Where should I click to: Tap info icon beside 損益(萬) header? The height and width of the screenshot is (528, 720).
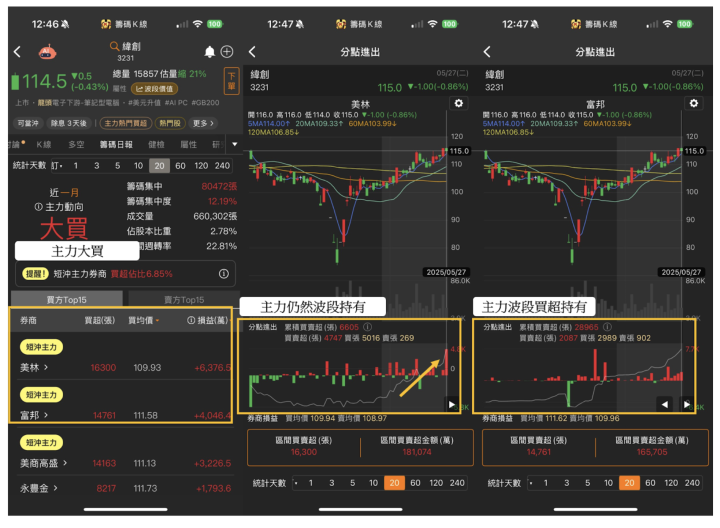191,320
